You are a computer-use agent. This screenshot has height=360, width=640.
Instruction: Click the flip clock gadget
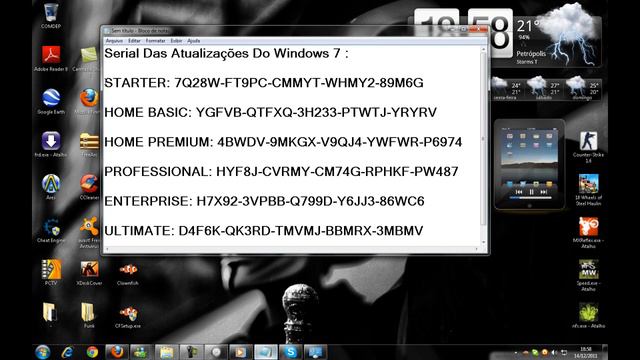463,33
